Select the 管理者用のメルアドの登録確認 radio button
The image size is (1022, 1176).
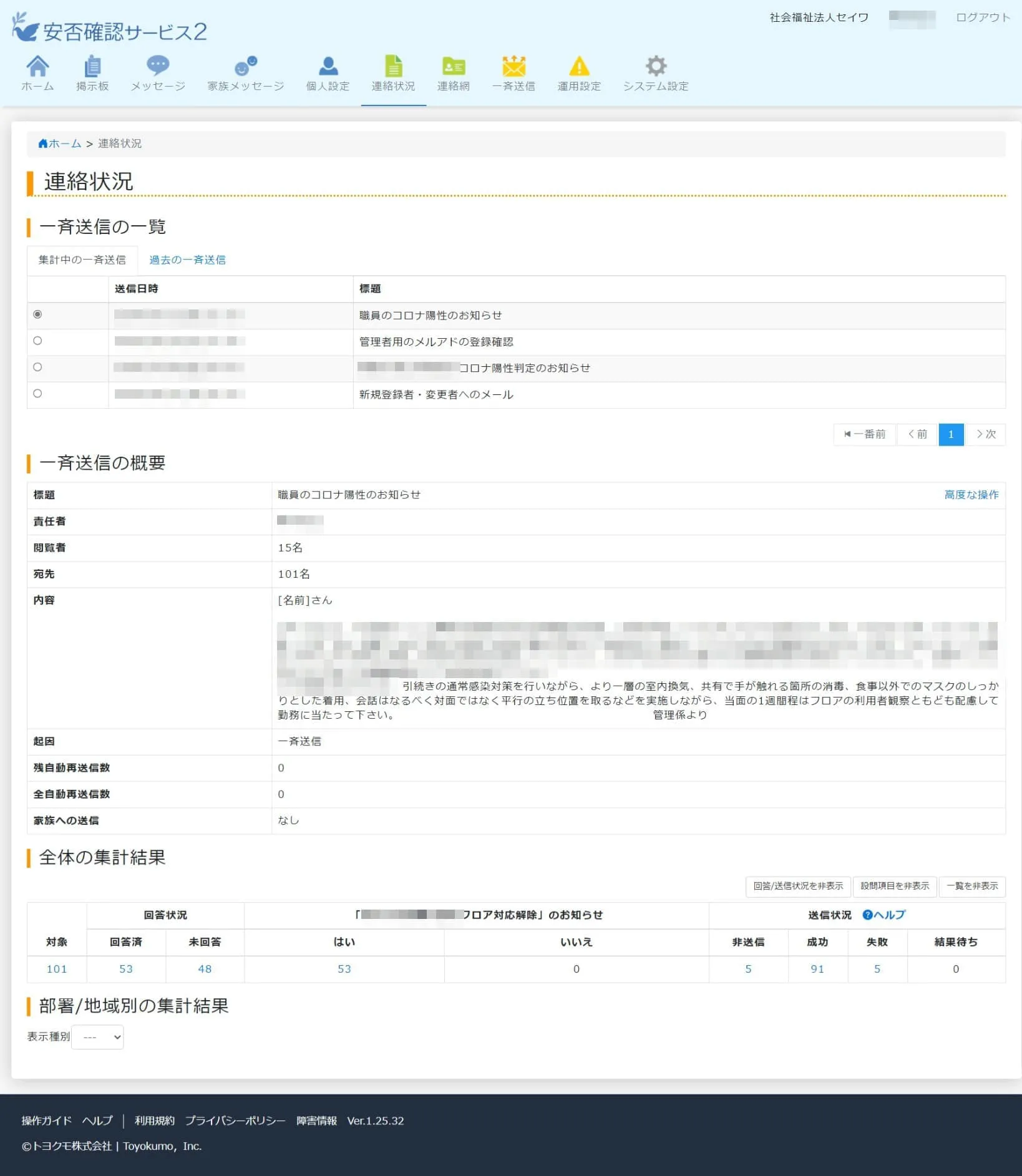click(x=37, y=341)
